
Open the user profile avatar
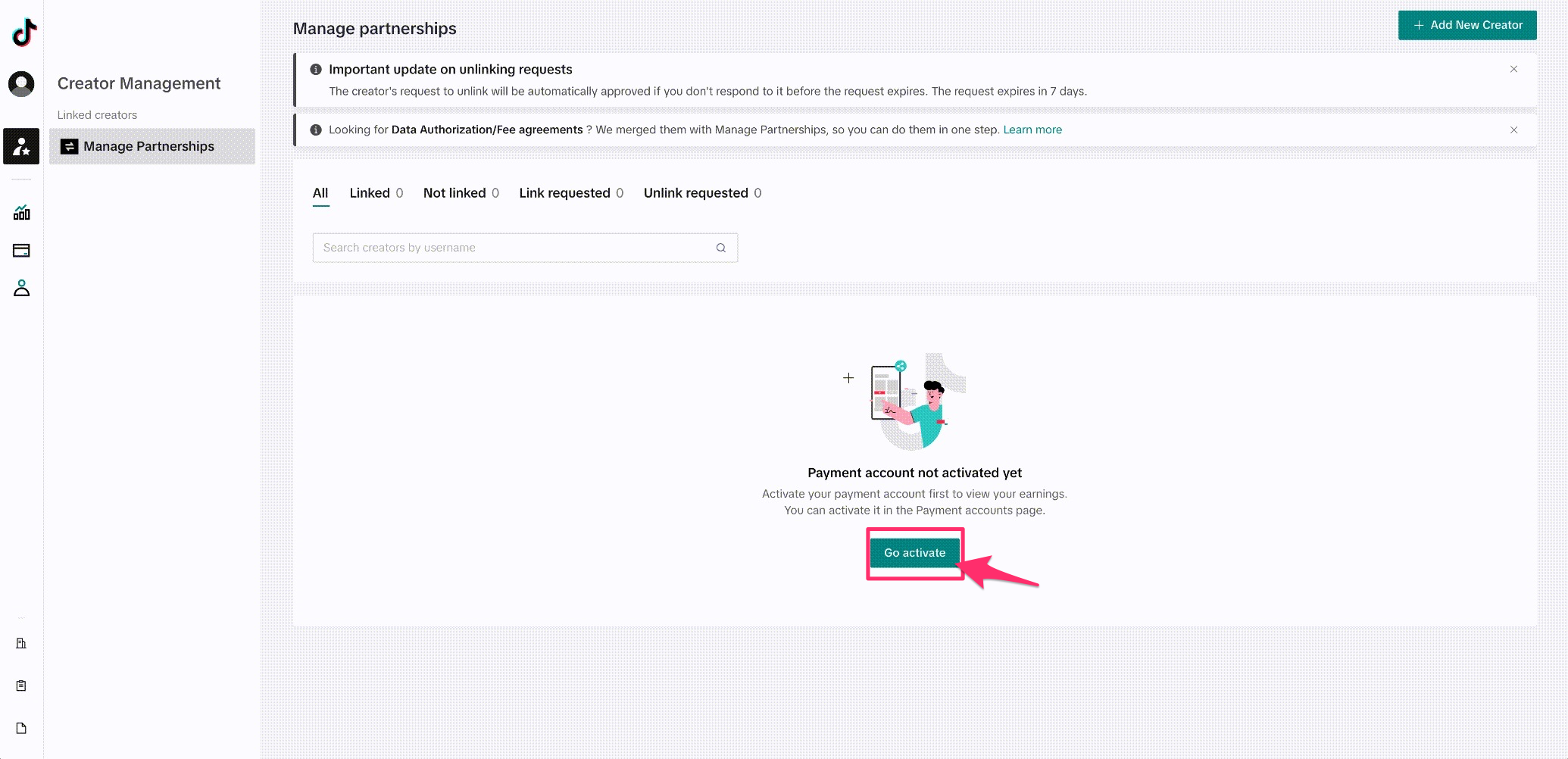(21, 84)
